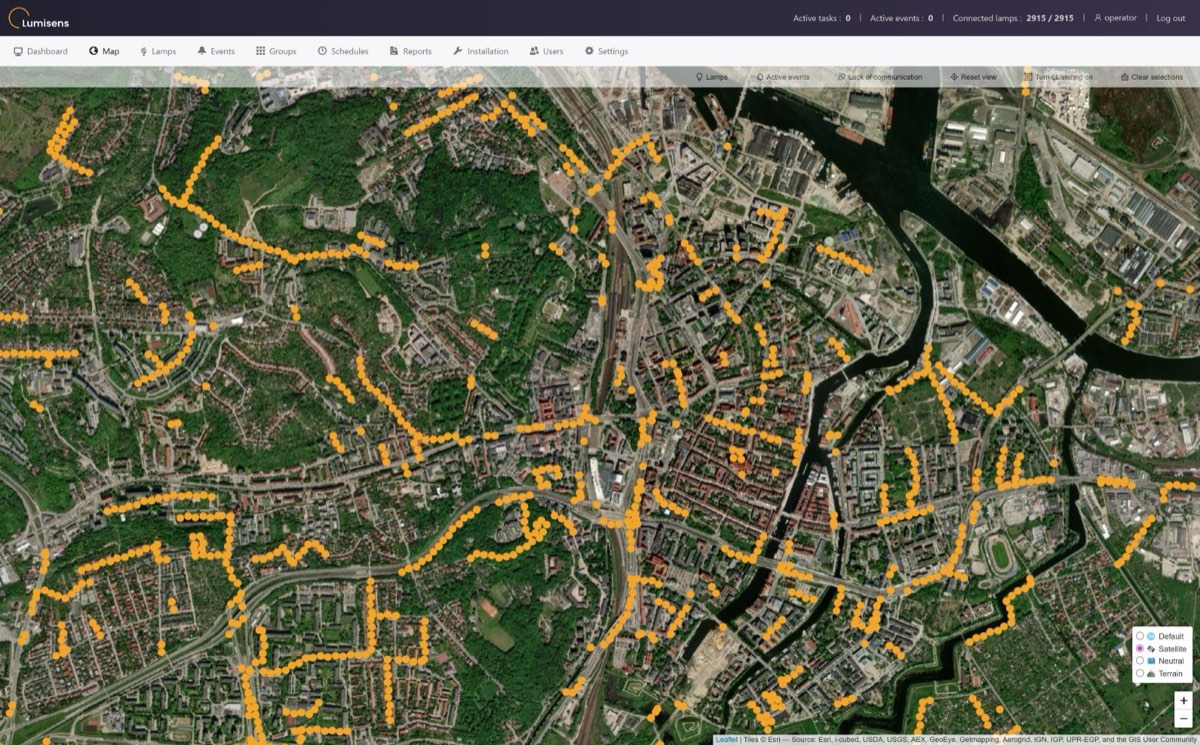The height and width of the screenshot is (745, 1200).
Task: Open the Schedules page
Action: (x=343, y=51)
